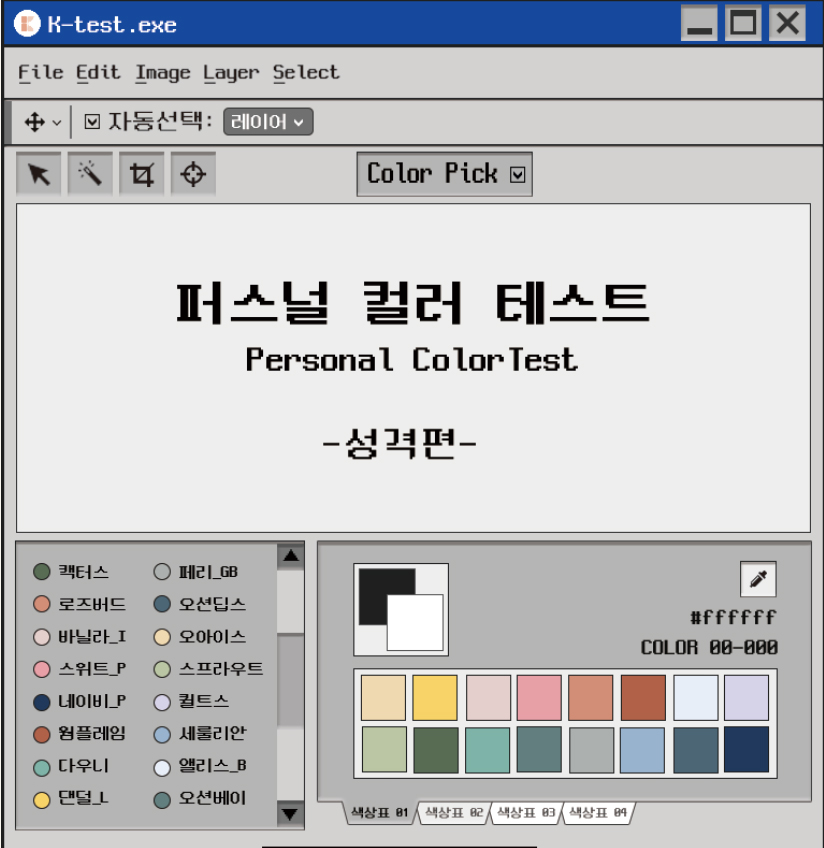Select the 페리_GB color radio option
The height and width of the screenshot is (848, 824).
[x=162, y=572]
